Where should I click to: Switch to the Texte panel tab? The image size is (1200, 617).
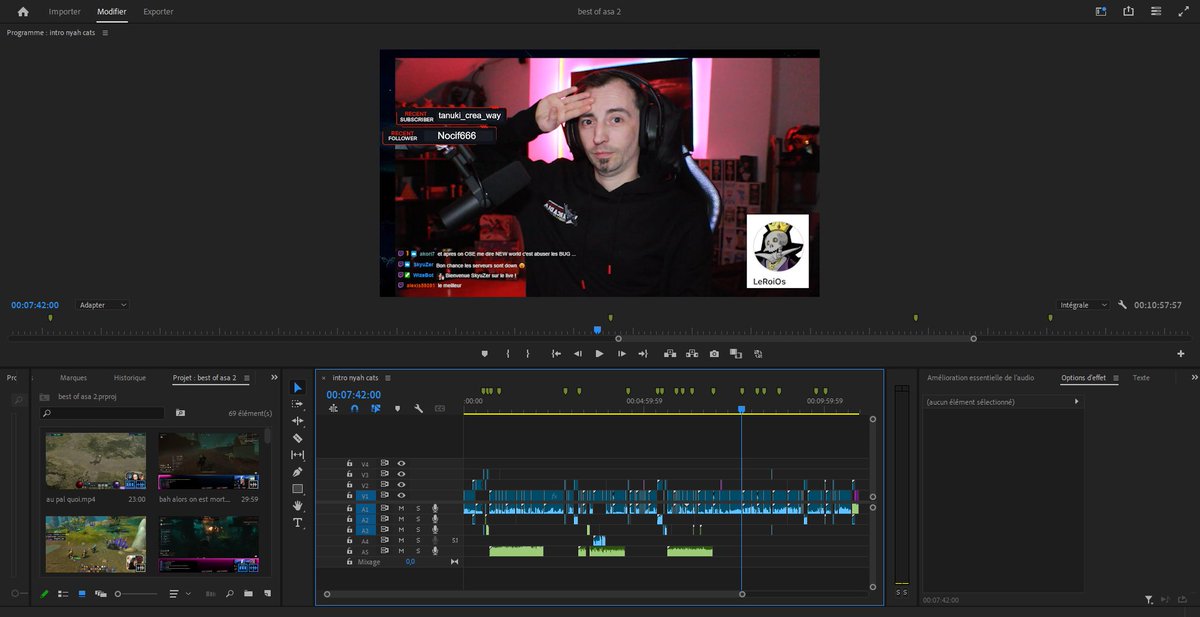coord(1141,378)
